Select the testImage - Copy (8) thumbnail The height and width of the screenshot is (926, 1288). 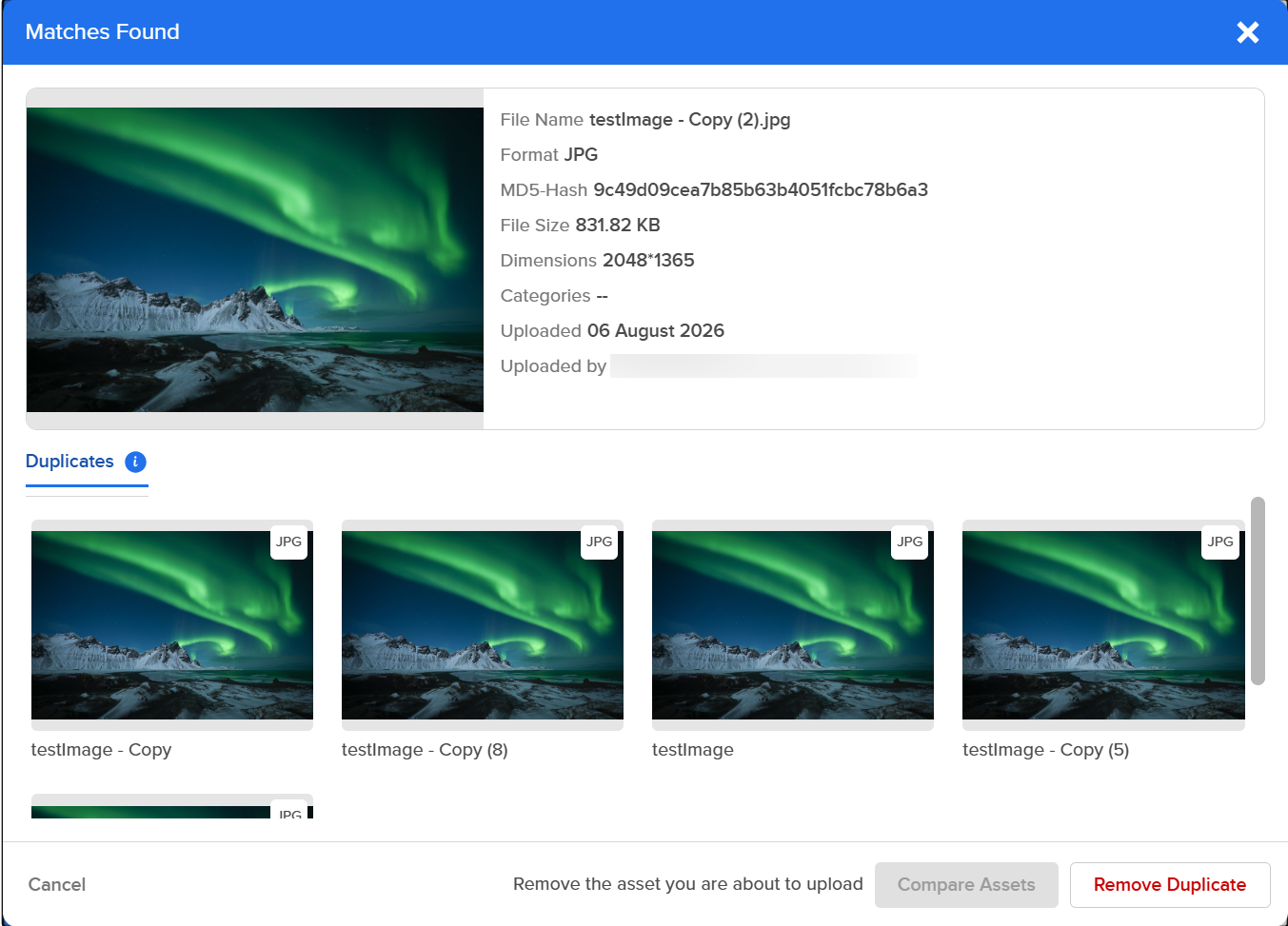point(483,625)
